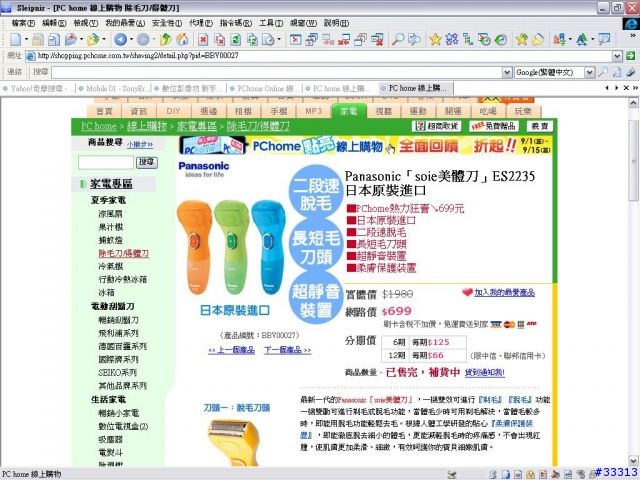Switch to 數位影像坊 tab

(x=189, y=88)
